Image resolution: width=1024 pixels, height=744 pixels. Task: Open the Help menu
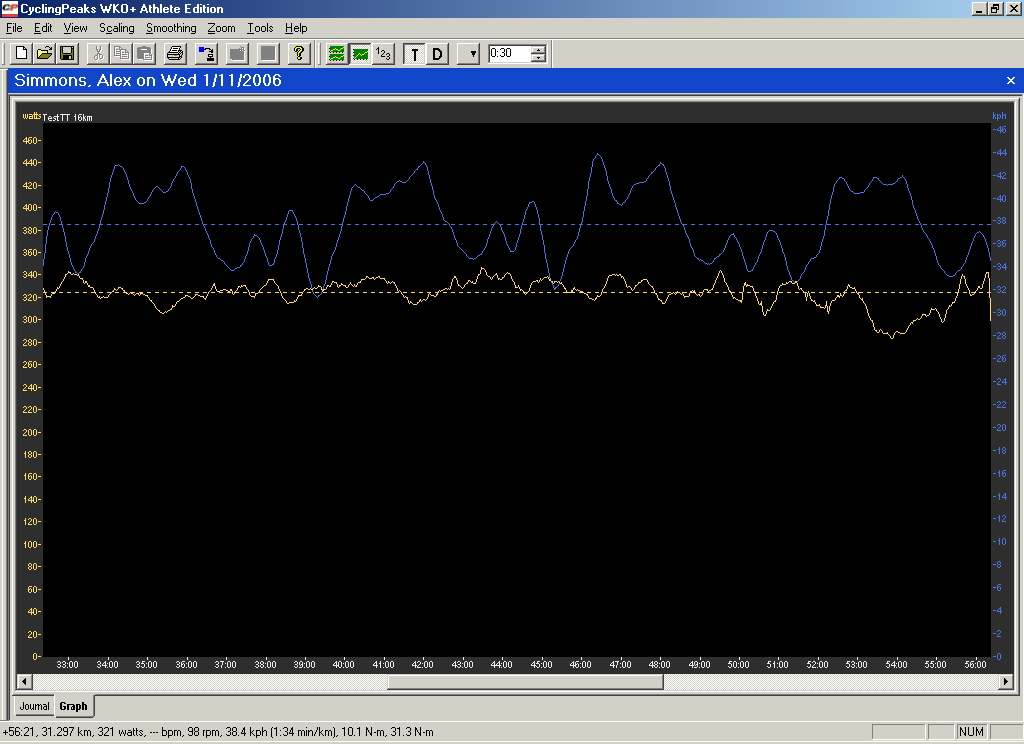296,28
